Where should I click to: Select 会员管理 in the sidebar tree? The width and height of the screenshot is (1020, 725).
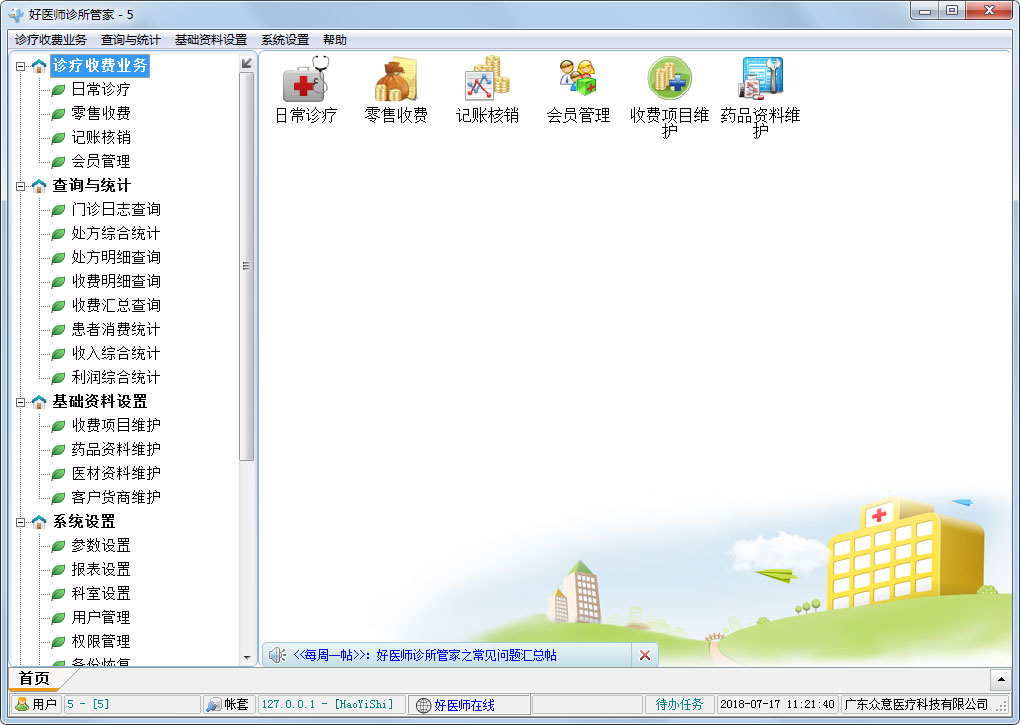click(101, 161)
